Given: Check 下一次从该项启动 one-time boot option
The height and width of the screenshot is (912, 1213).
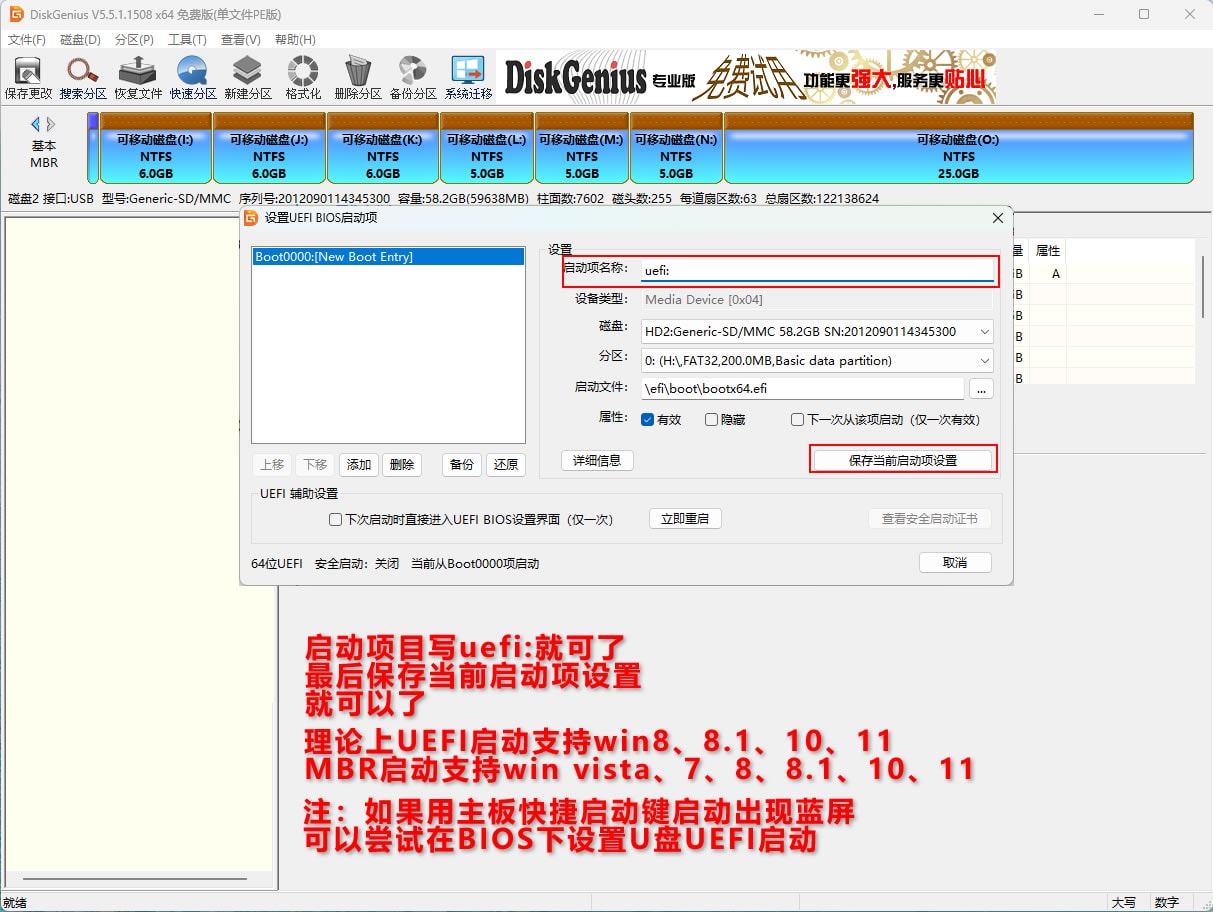Looking at the screenshot, I should [x=798, y=420].
